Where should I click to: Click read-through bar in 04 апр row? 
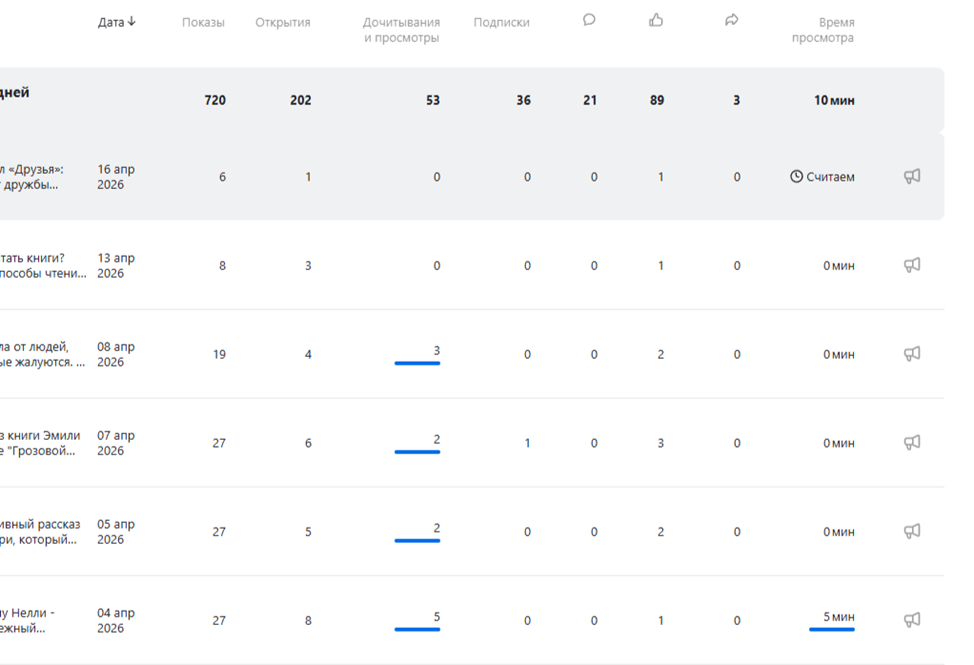click(417, 630)
